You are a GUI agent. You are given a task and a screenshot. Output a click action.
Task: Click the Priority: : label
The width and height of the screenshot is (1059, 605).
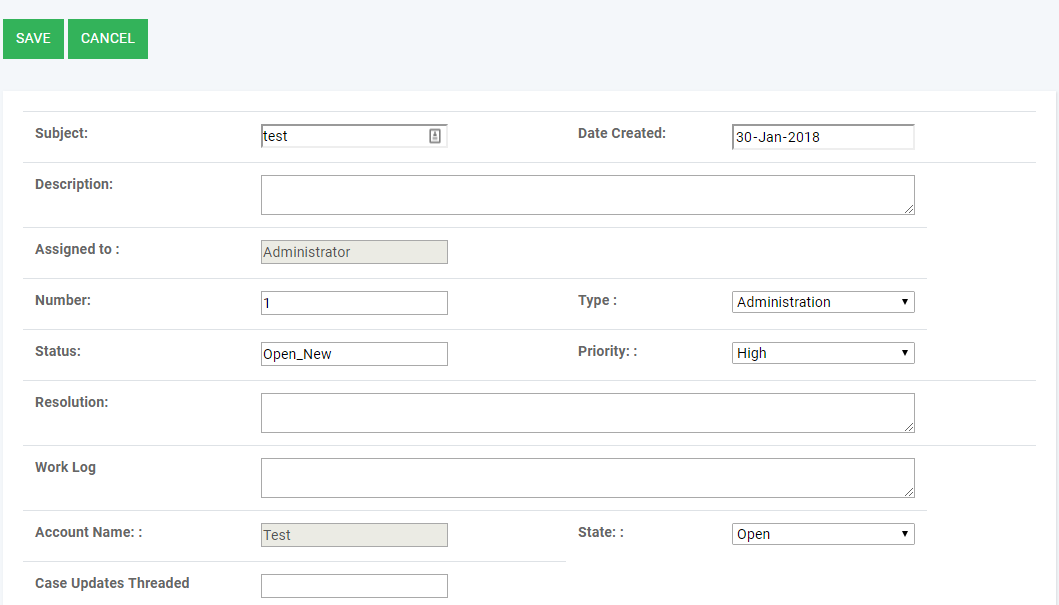click(x=607, y=351)
